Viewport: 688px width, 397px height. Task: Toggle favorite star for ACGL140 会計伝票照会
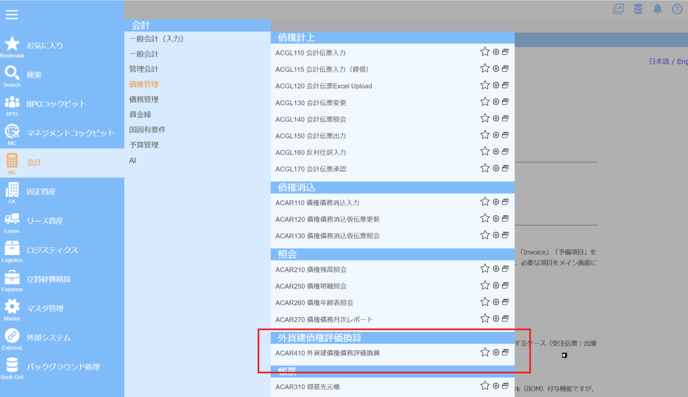point(485,118)
